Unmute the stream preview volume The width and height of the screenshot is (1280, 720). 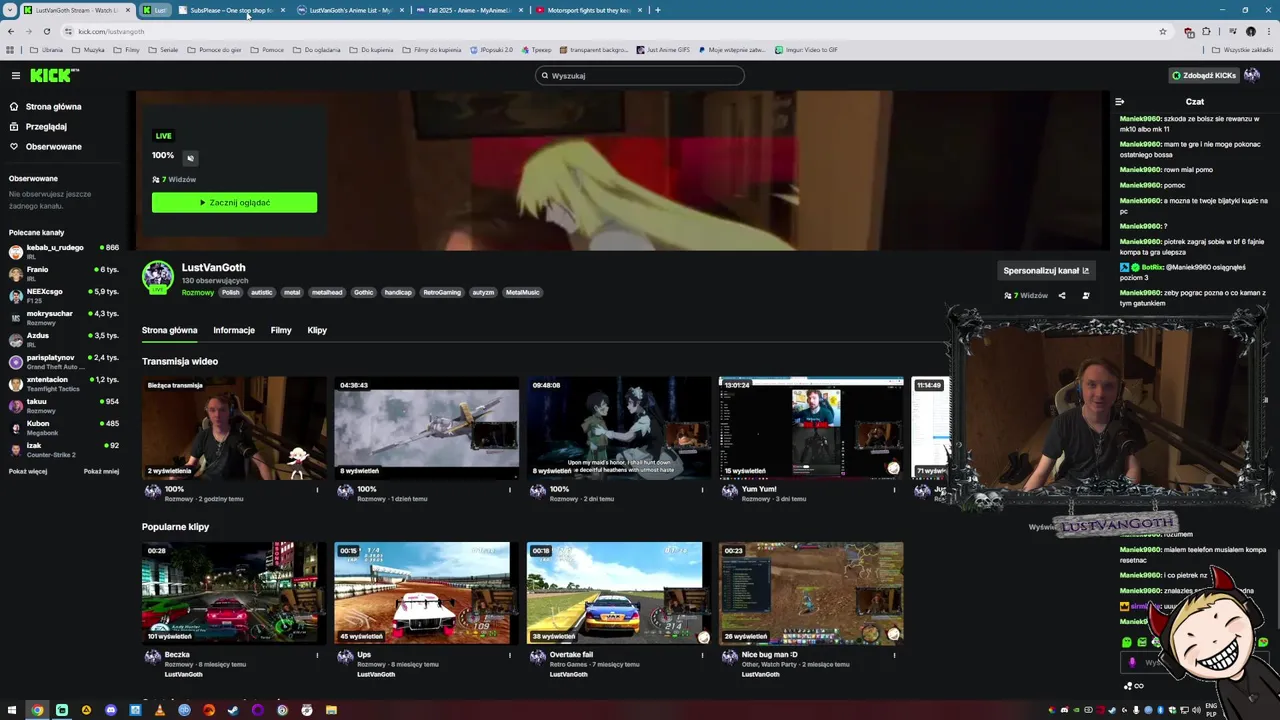pyautogui.click(x=190, y=157)
